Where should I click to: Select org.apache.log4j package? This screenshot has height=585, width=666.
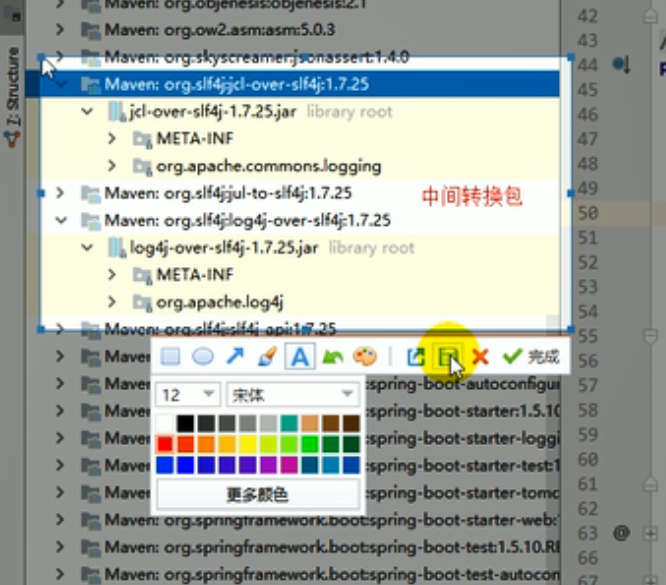point(208,302)
